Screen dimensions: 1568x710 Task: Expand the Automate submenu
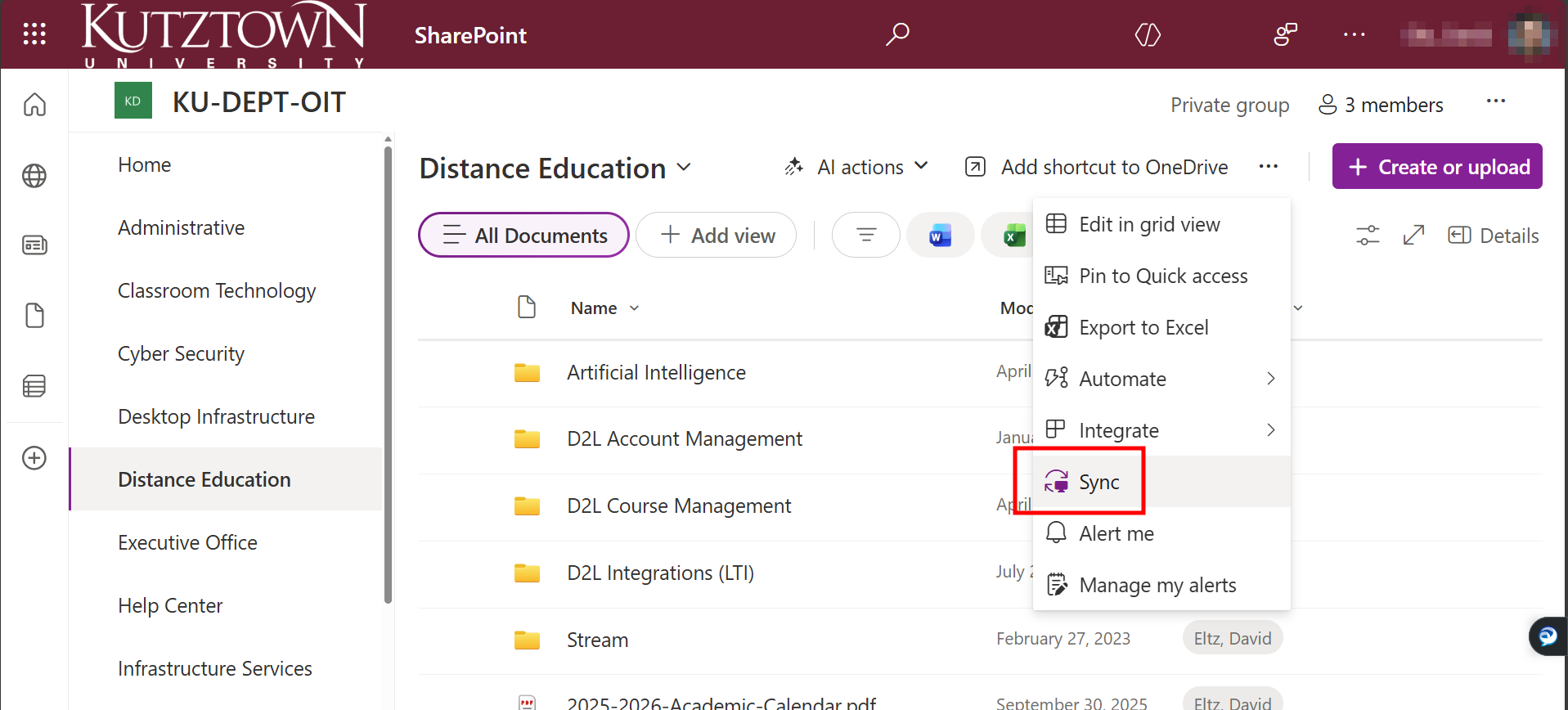click(x=1161, y=379)
